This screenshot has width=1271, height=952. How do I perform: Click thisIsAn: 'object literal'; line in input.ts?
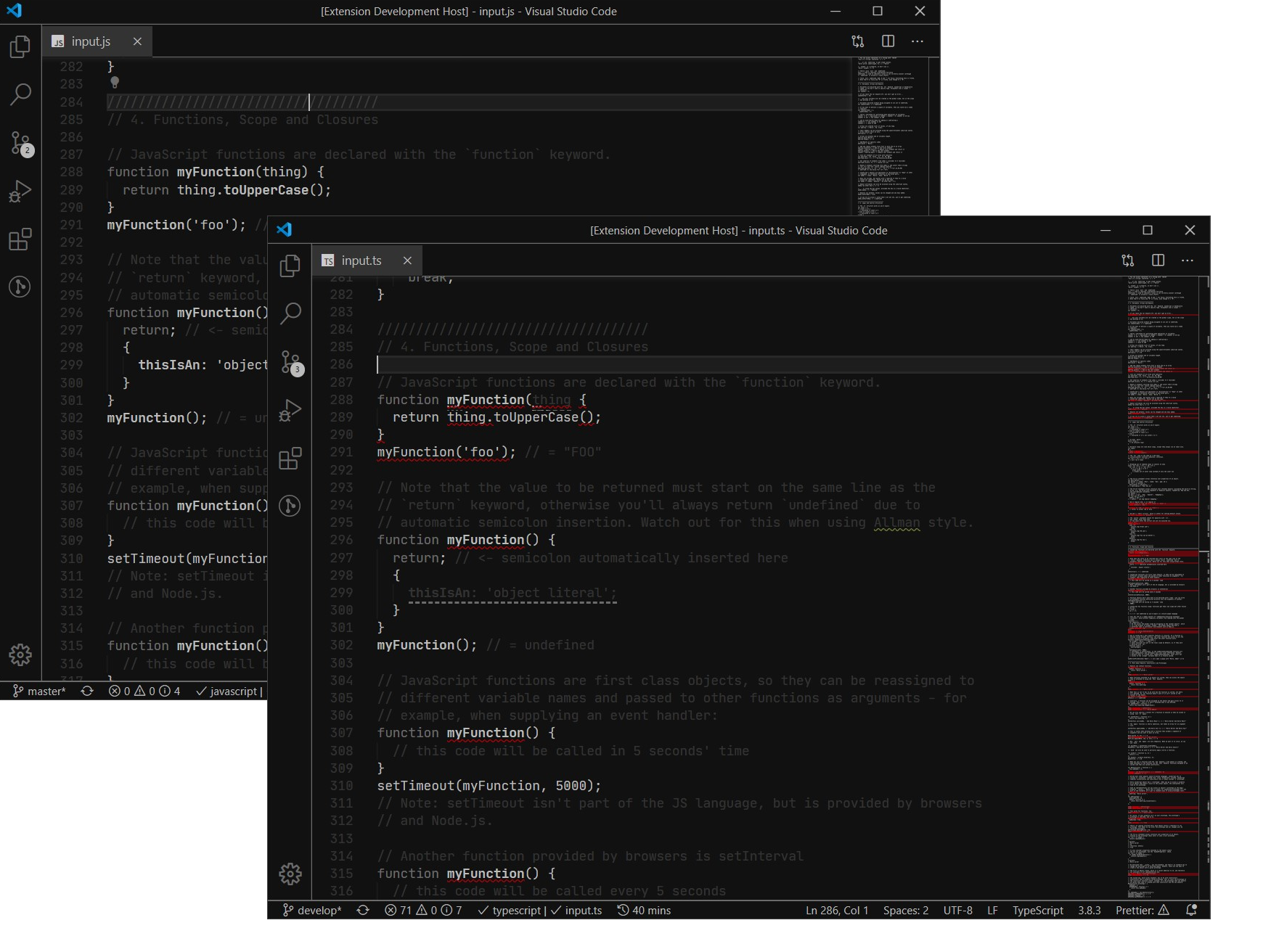point(512,593)
